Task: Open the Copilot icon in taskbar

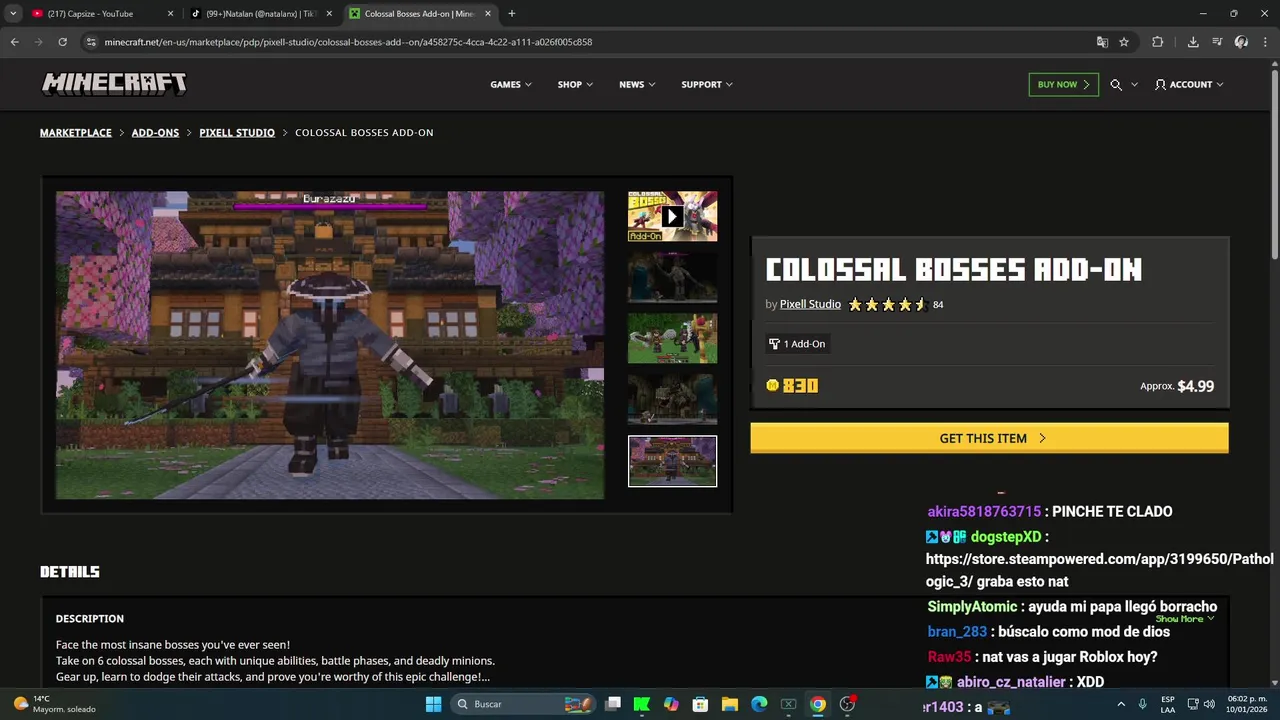Action: (x=671, y=704)
